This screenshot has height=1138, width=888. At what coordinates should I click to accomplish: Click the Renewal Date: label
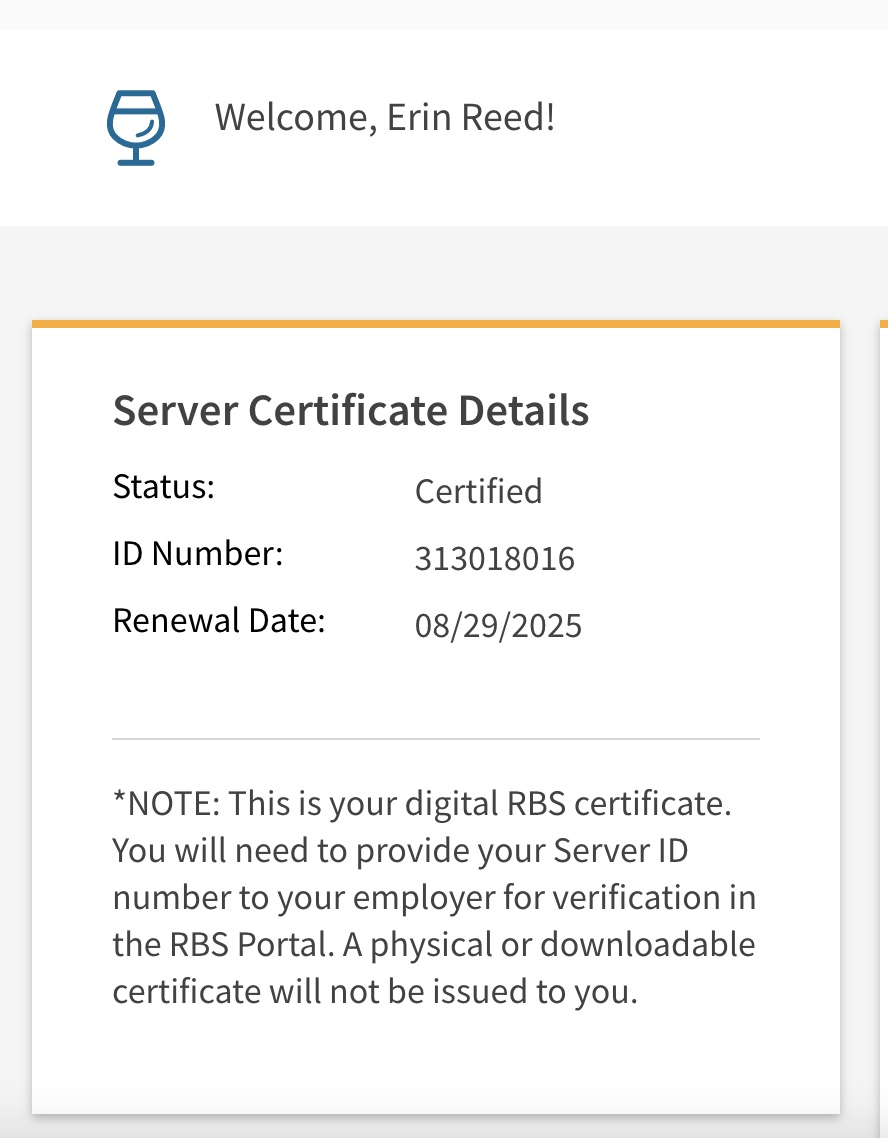point(219,621)
